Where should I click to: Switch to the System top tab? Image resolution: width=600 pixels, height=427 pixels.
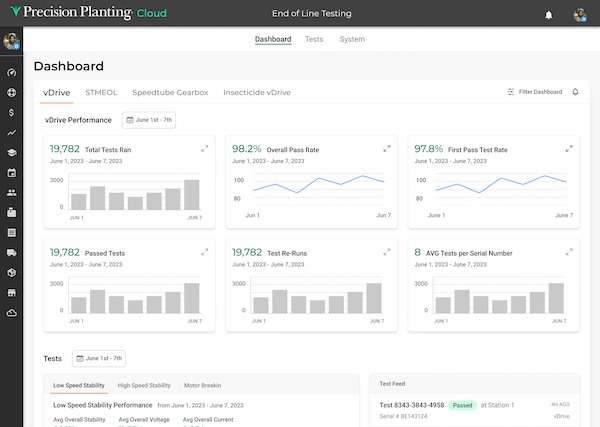[352, 39]
